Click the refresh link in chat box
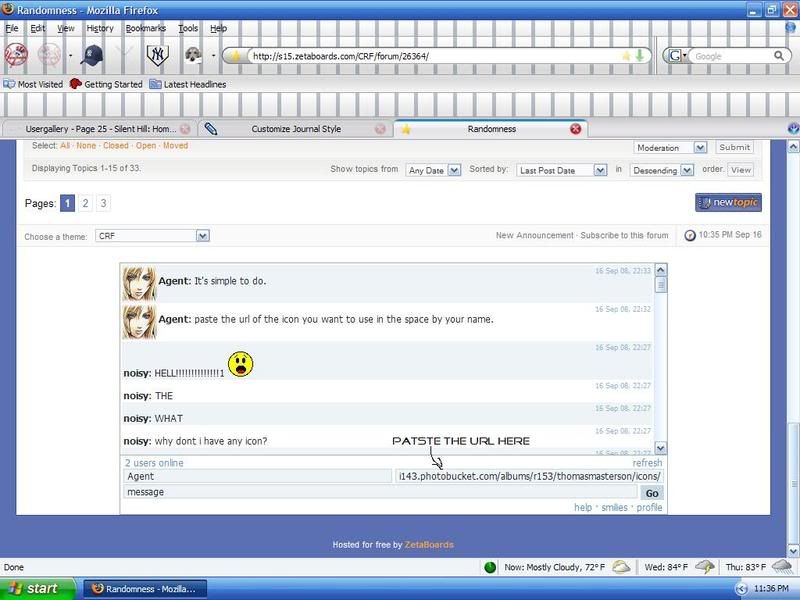 coord(647,463)
